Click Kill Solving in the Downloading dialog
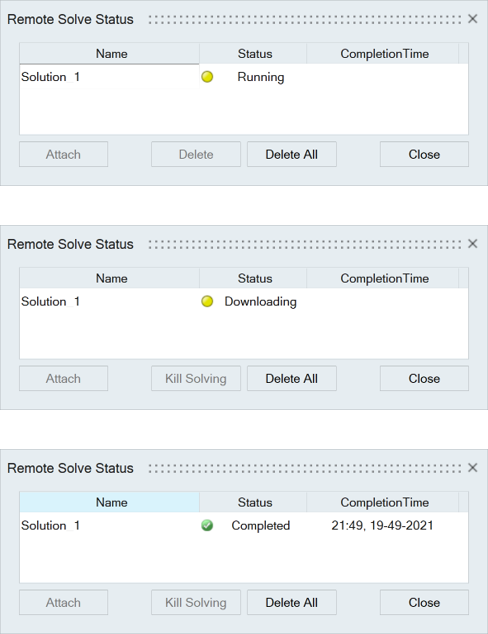 [x=196, y=378]
